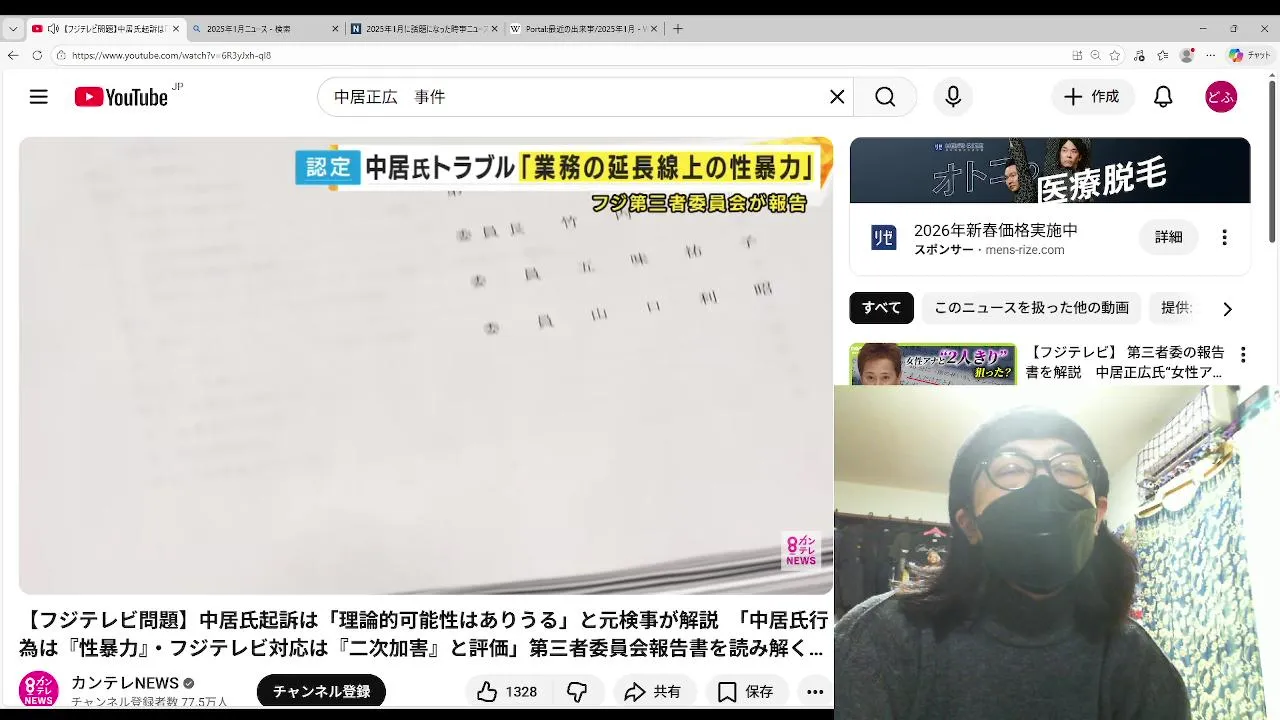
Task: Click 詳細 on the sponsored ad
Action: pos(1168,237)
